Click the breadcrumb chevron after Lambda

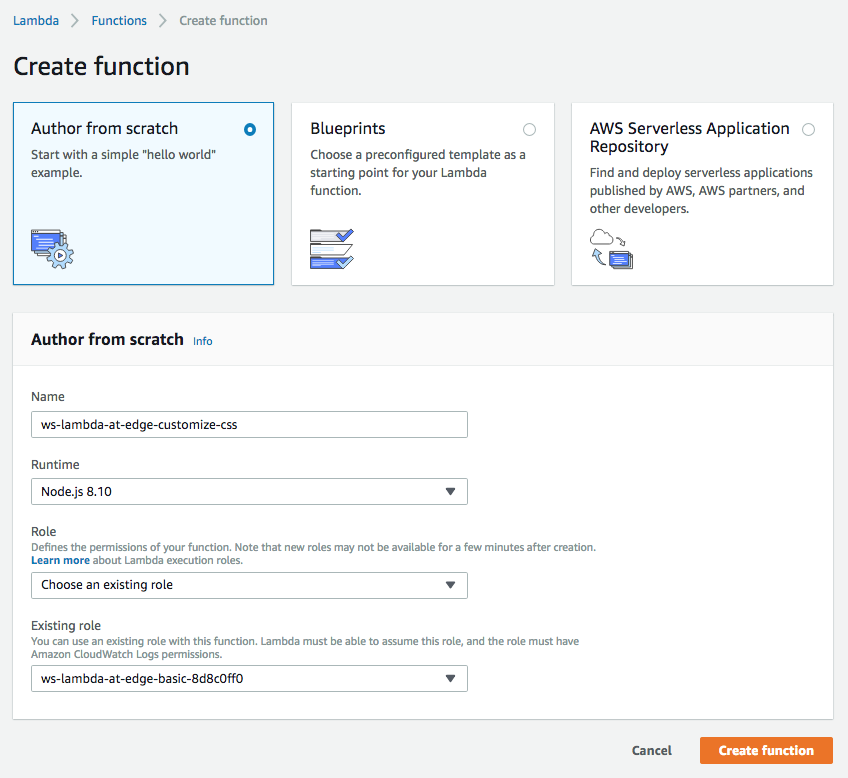(x=75, y=21)
